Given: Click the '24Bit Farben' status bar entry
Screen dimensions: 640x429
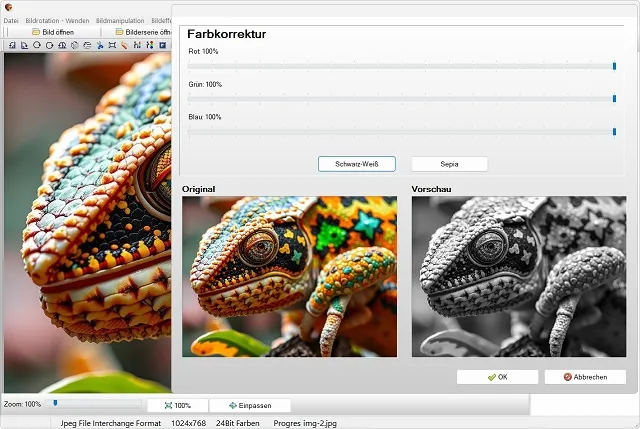Looking at the screenshot, I should click(238, 423).
